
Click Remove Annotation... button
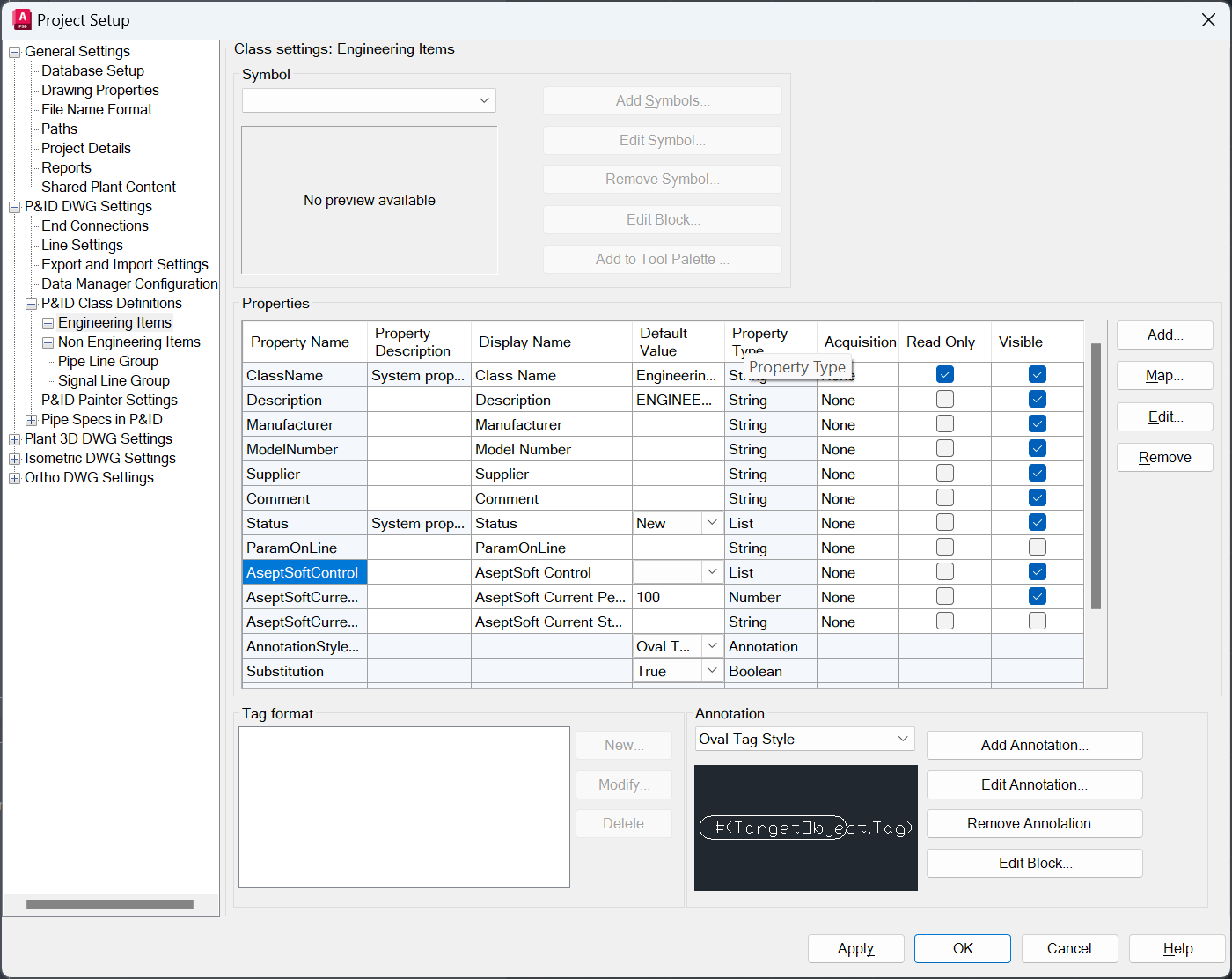(x=1035, y=823)
